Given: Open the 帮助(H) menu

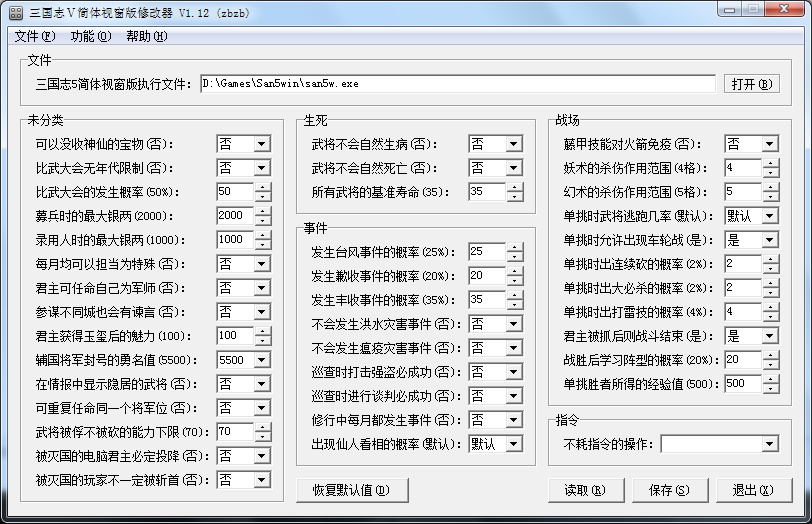Looking at the screenshot, I should pos(147,37).
